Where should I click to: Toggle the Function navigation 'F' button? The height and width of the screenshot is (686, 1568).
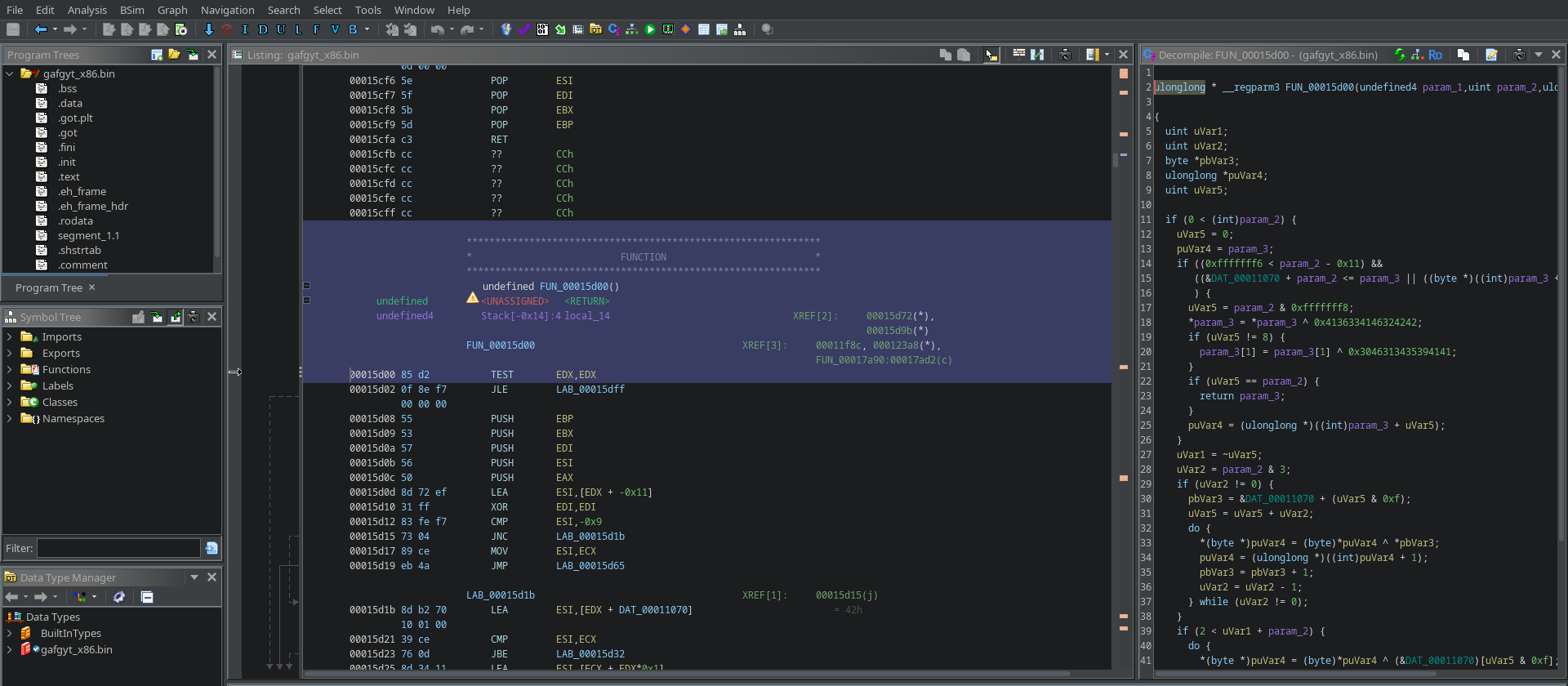(317, 29)
